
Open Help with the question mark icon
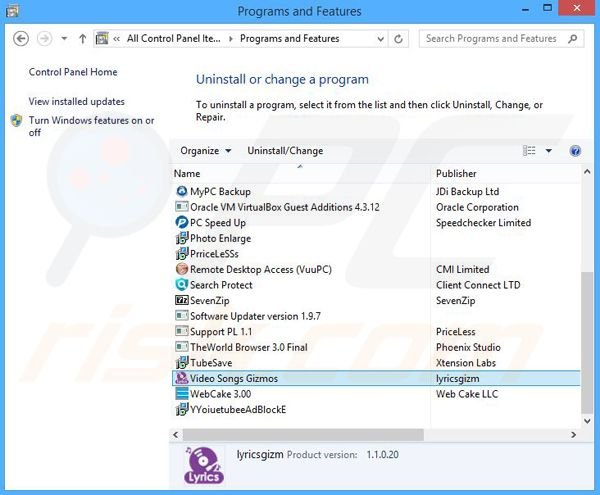[575, 151]
